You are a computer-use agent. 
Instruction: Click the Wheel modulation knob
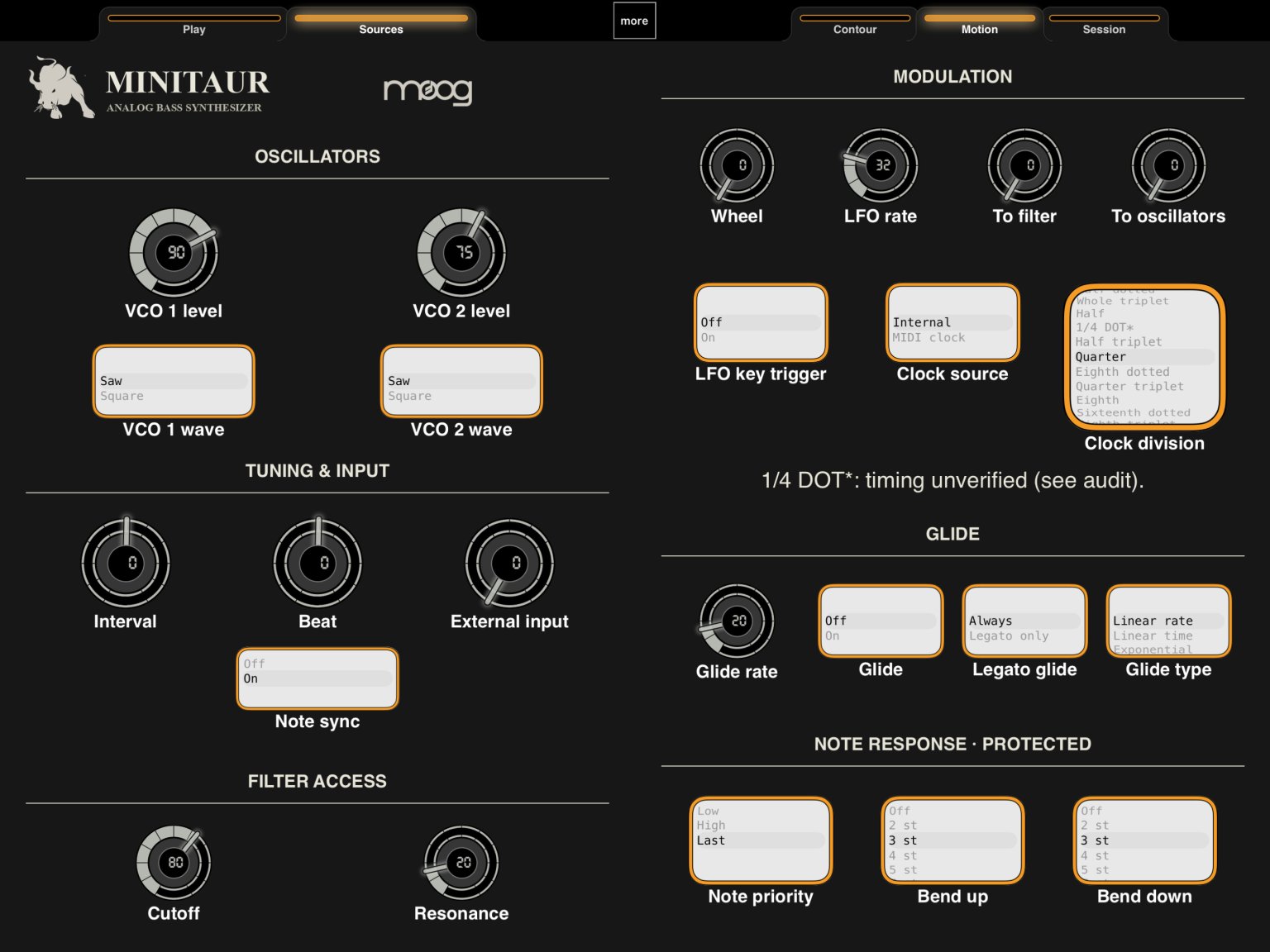point(737,165)
